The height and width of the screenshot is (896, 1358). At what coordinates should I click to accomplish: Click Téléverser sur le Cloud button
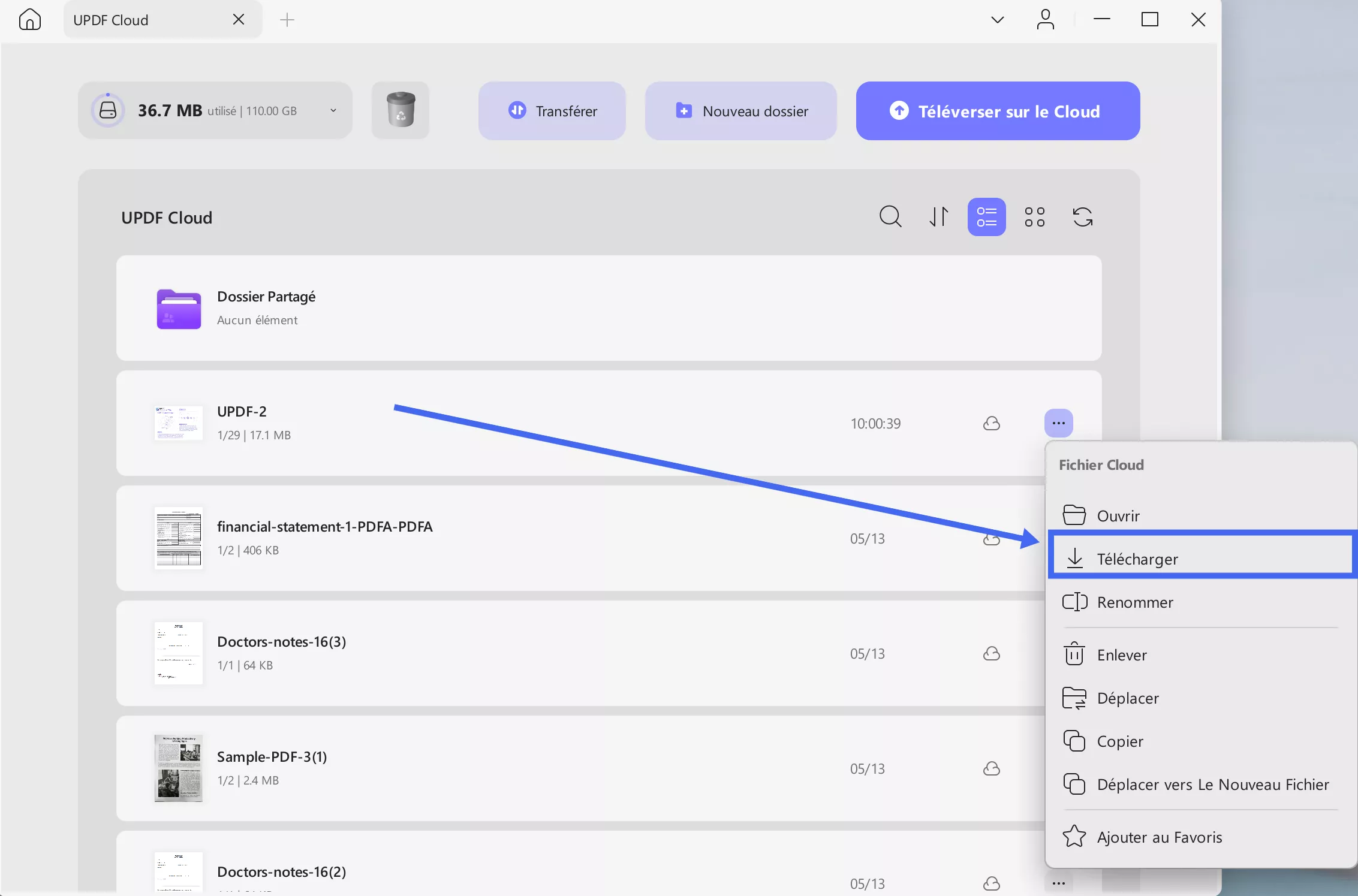point(998,111)
